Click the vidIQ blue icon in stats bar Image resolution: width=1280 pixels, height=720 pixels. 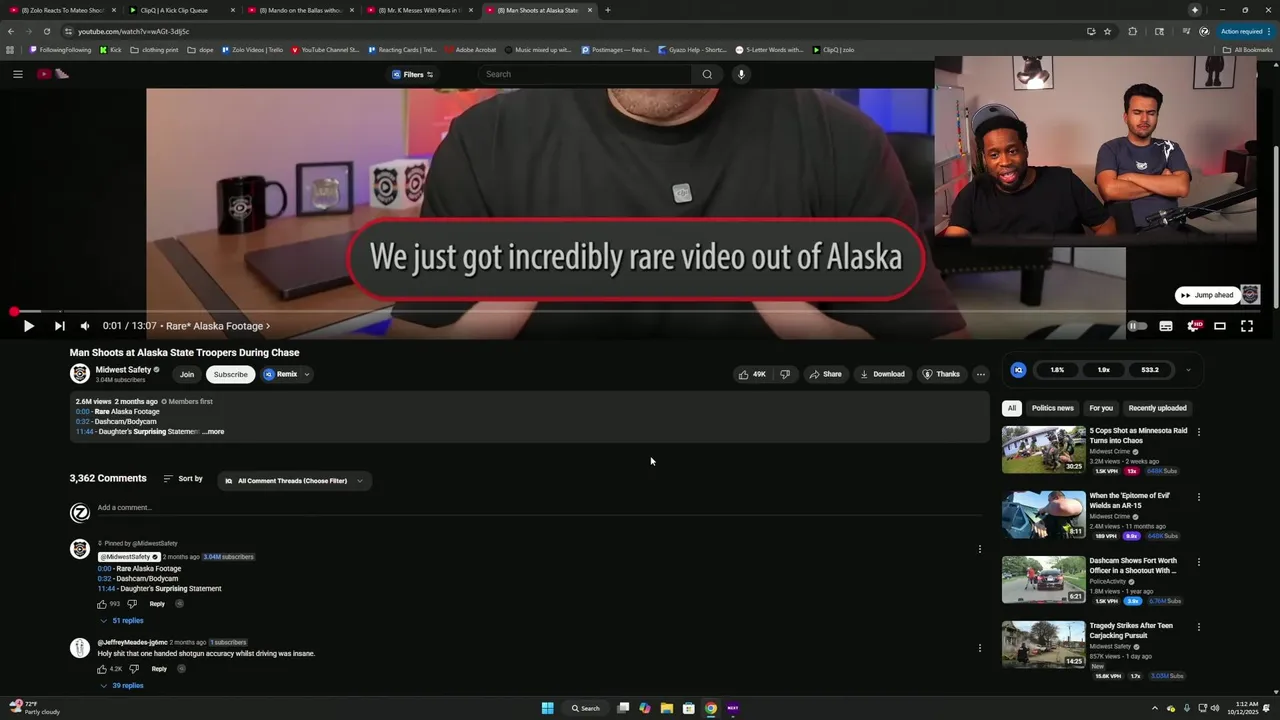pos(1019,370)
